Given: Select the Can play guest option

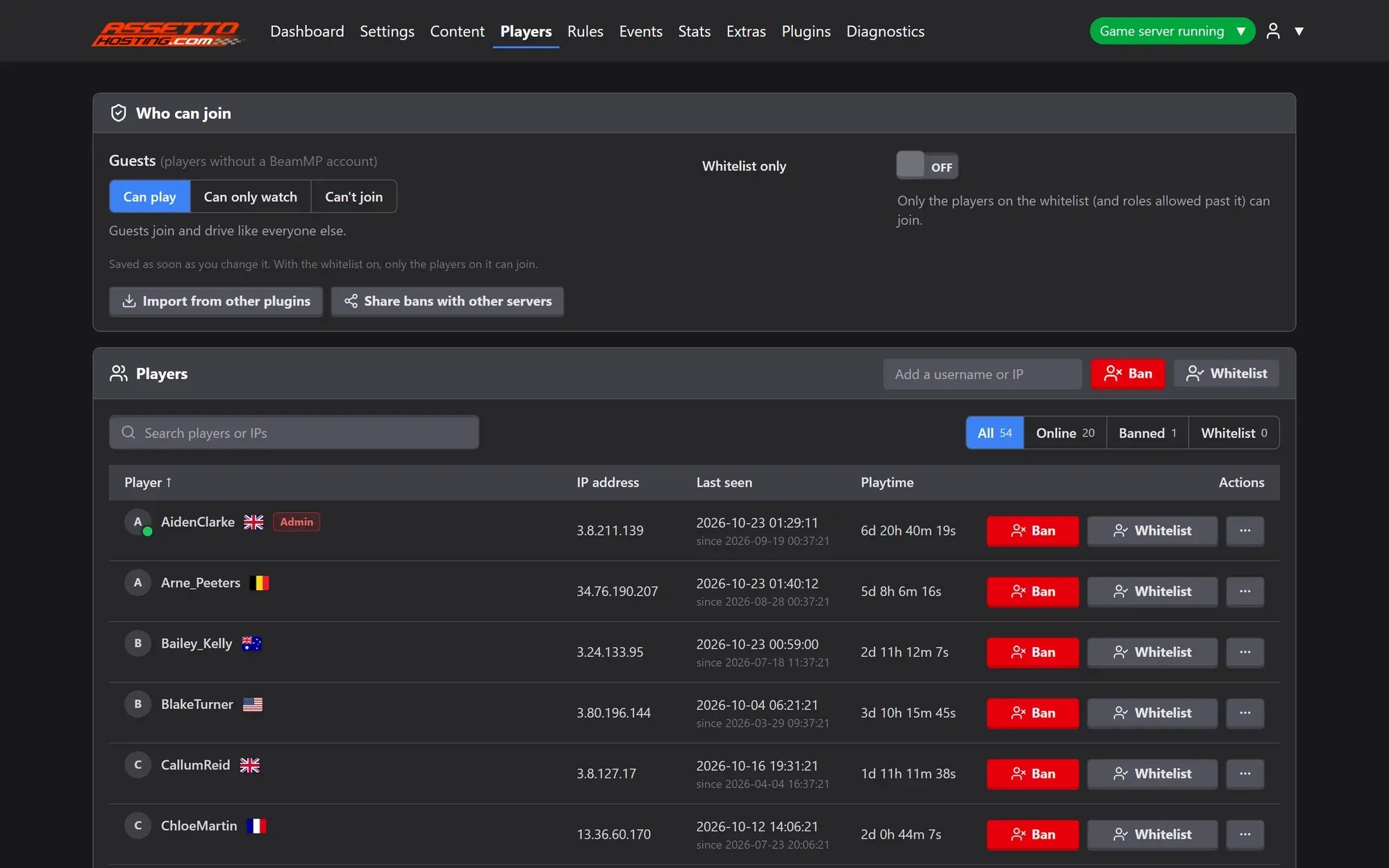Looking at the screenshot, I should coord(149,197).
